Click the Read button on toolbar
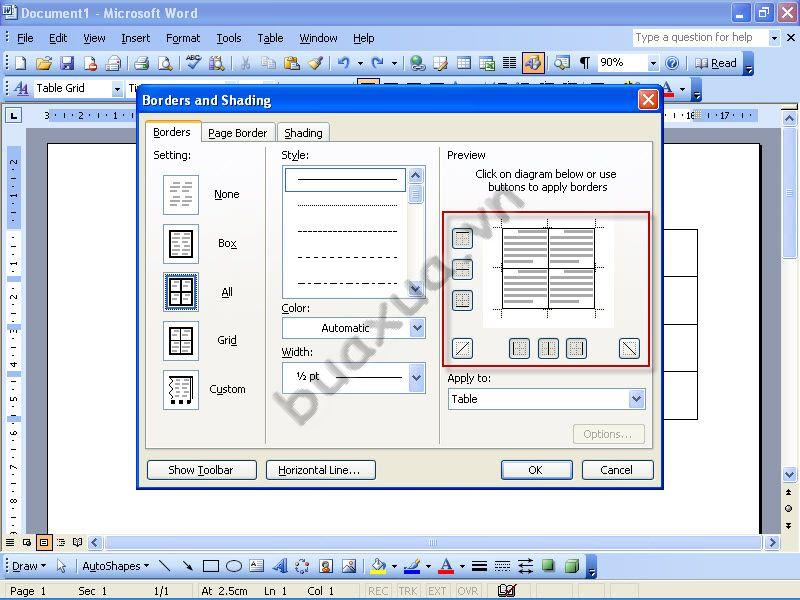This screenshot has height=600, width=800. point(716,63)
